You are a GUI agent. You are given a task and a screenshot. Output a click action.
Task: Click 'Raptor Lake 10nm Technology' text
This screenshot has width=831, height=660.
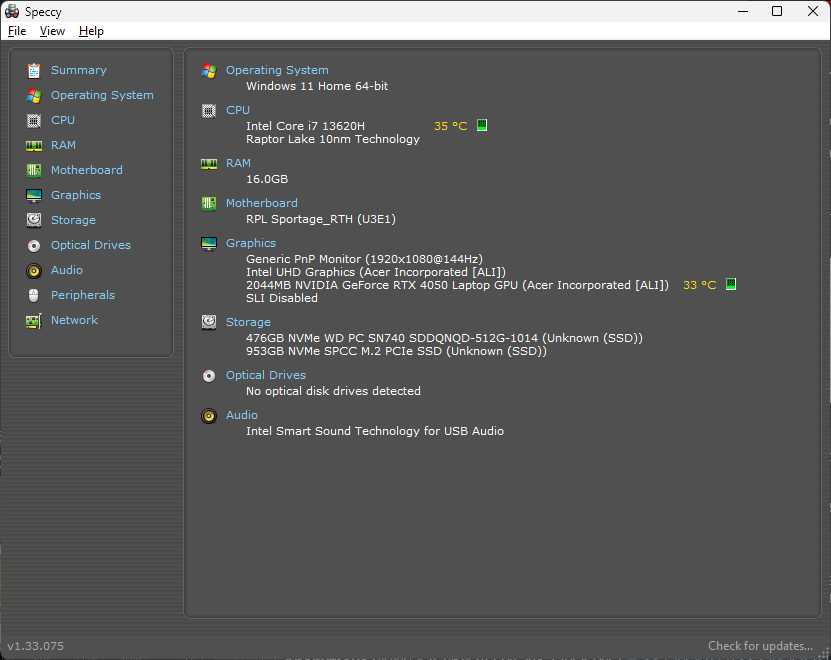[x=333, y=139]
